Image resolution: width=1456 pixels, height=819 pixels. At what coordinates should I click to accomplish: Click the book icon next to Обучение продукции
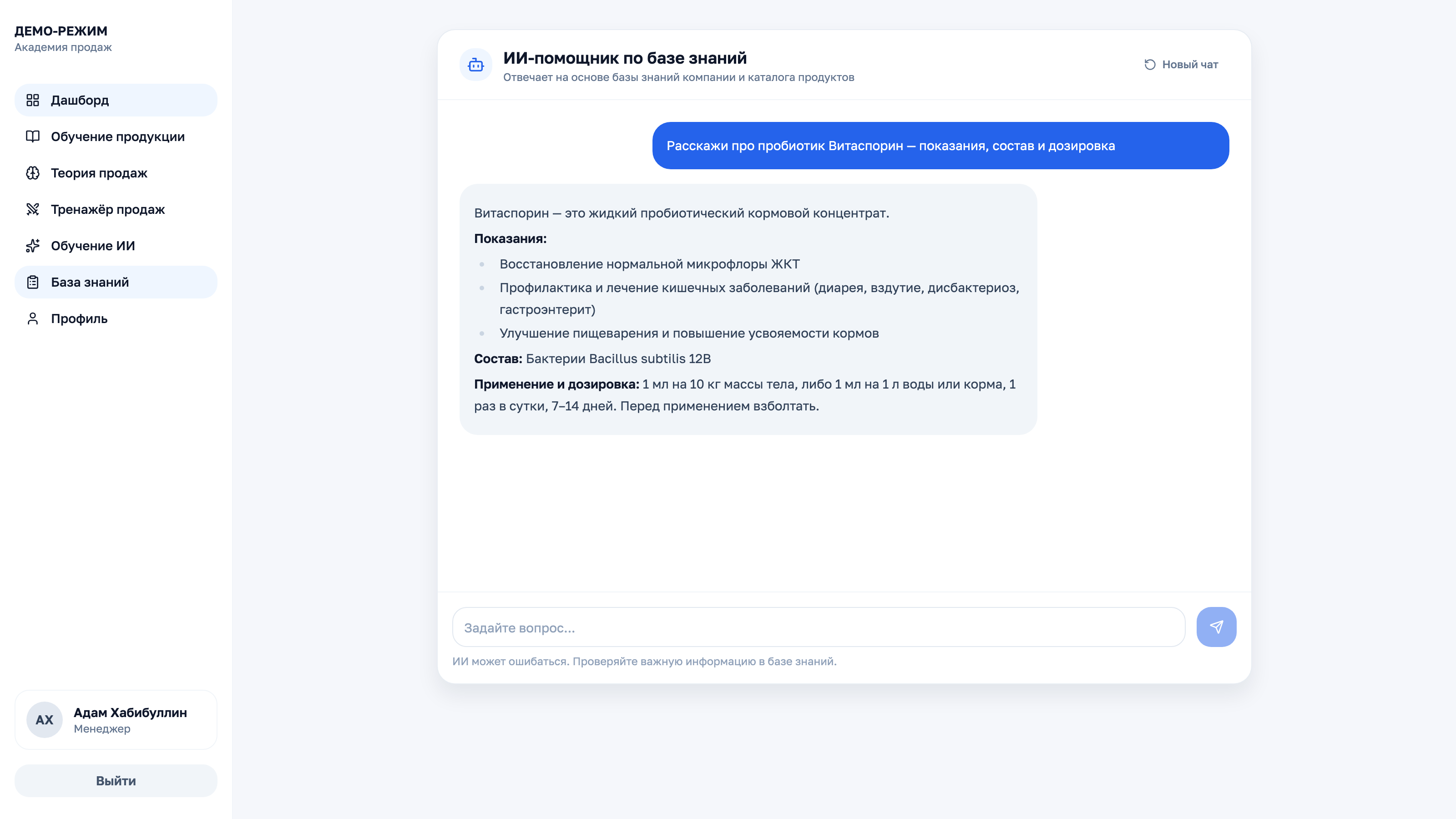(x=33, y=136)
